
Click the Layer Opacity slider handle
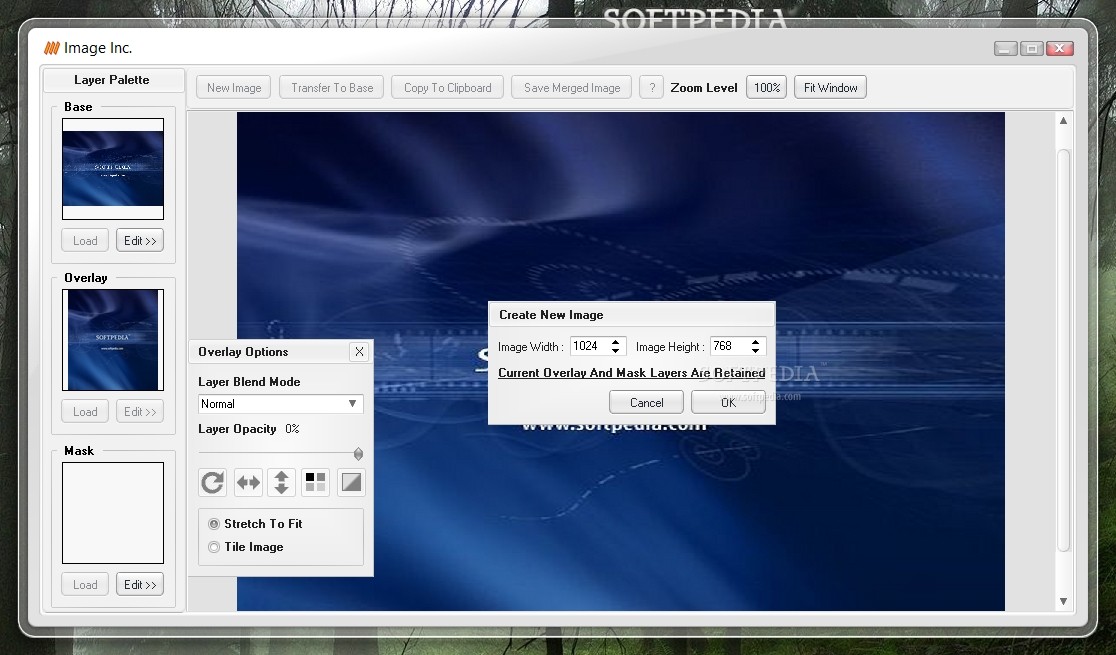358,454
